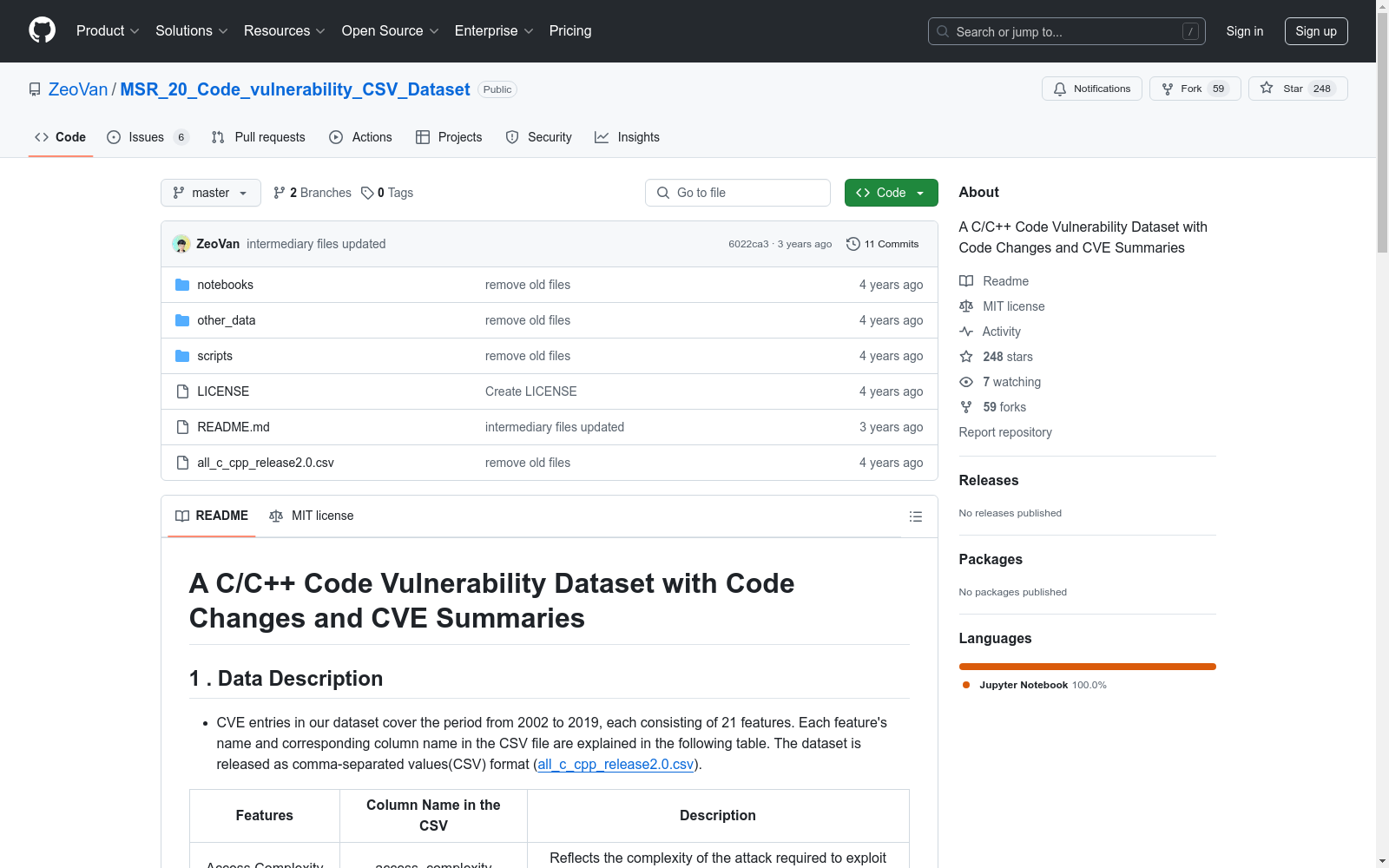
Task: Open commit 6022ca3
Action: [x=748, y=244]
